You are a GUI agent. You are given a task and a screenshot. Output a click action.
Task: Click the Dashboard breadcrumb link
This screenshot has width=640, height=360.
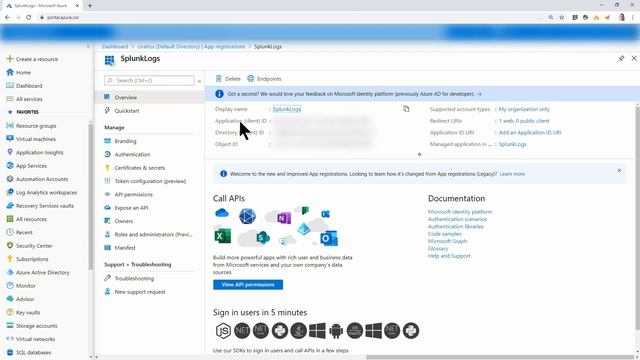[x=115, y=47]
